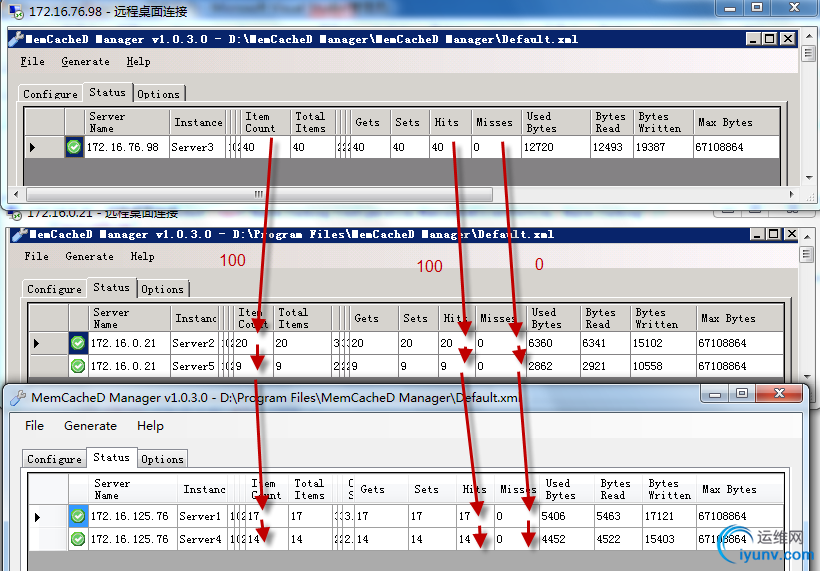Screen dimensions: 820x571
Task: Click cell 'Server3' in top window
Action: [x=197, y=147]
